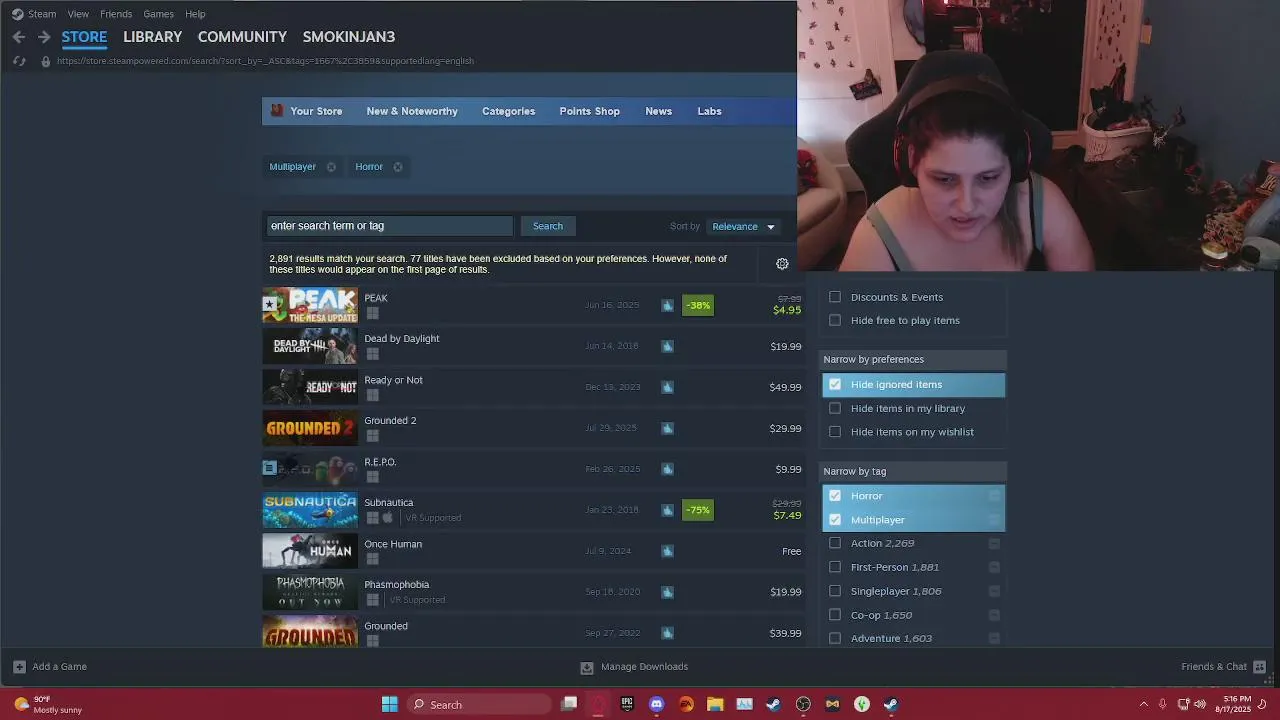The image size is (1280, 720).
Task: Open the Help menu
Action: coord(195,14)
